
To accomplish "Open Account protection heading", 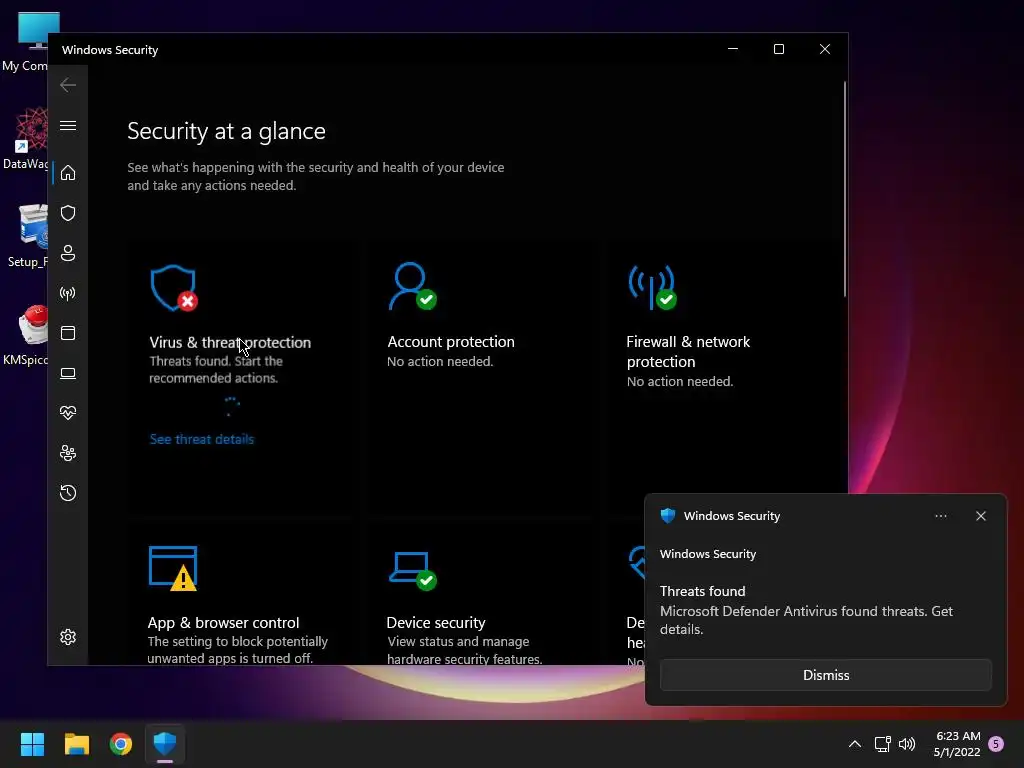I will (x=451, y=342).
